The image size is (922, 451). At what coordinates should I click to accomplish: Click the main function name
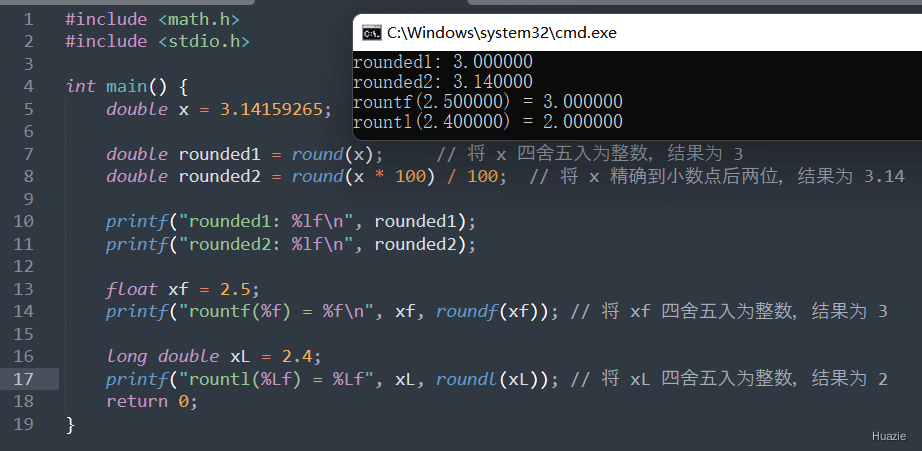pos(126,86)
